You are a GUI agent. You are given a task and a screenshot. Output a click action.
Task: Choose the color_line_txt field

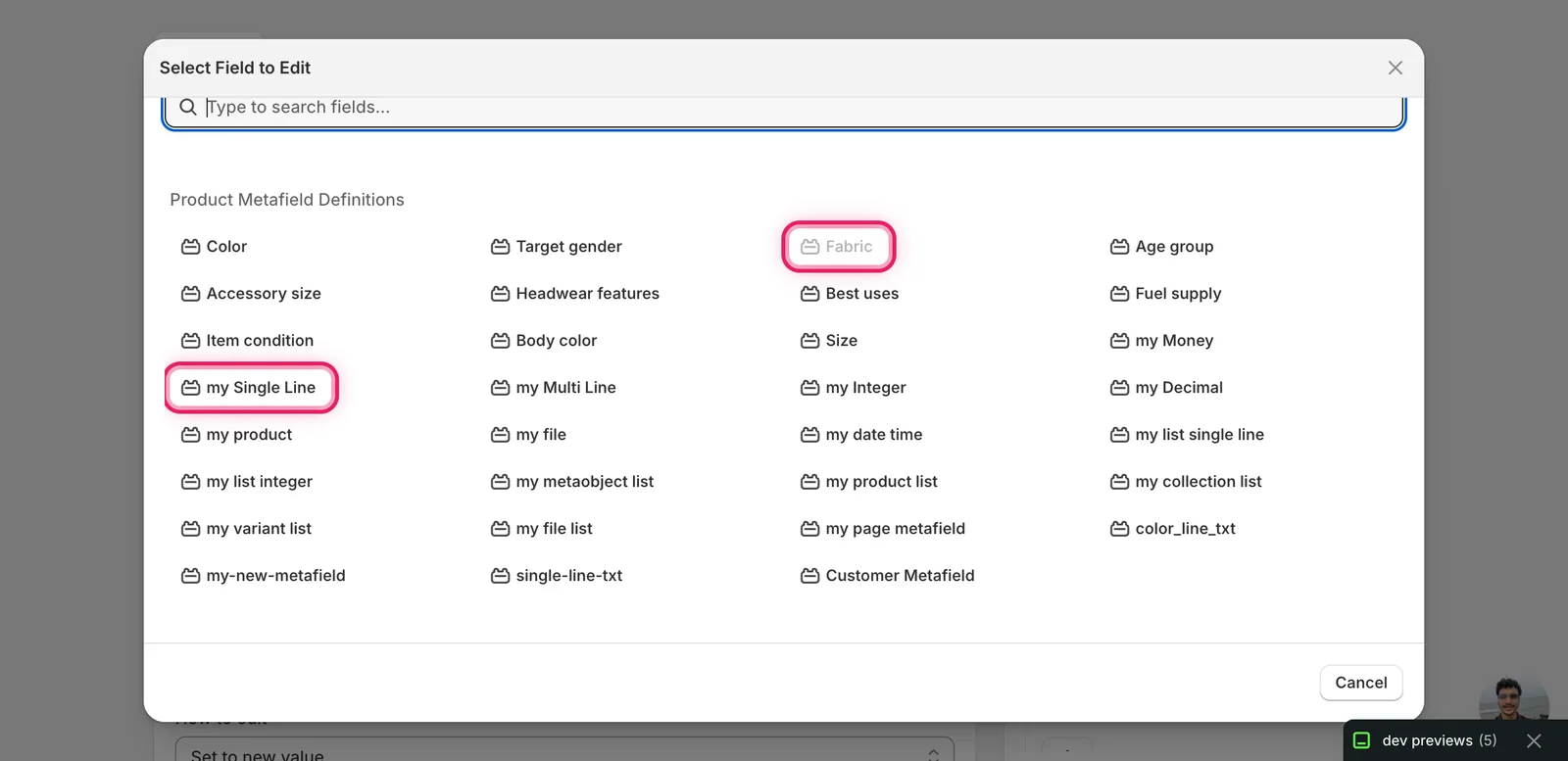click(1173, 529)
